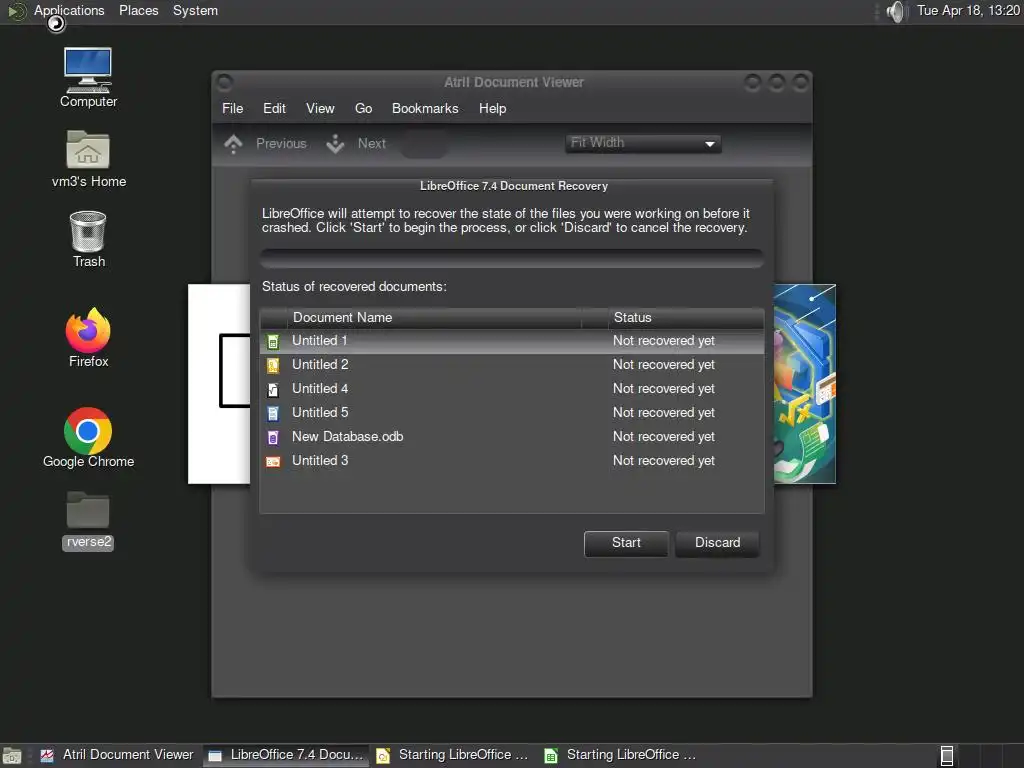Switch to second Starting LibreOffice taskbar entry
The width and height of the screenshot is (1024, 768).
(x=622, y=756)
